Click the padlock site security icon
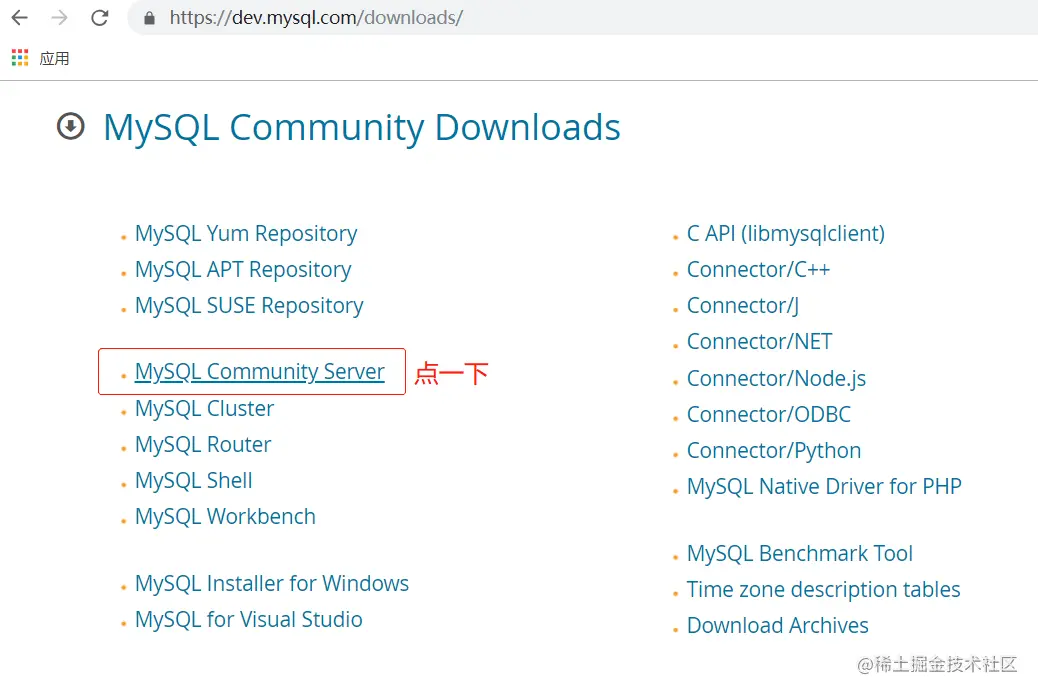 (x=150, y=19)
